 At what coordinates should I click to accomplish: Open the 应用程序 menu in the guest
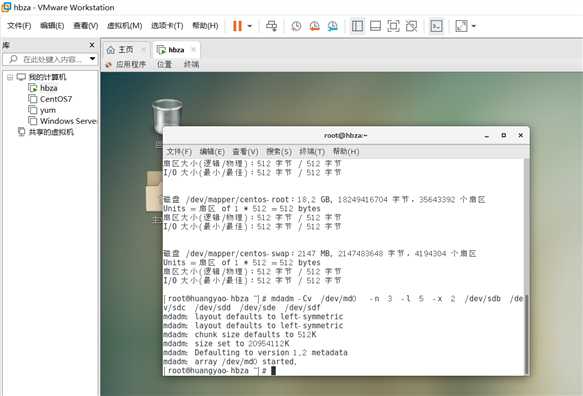coord(130,64)
